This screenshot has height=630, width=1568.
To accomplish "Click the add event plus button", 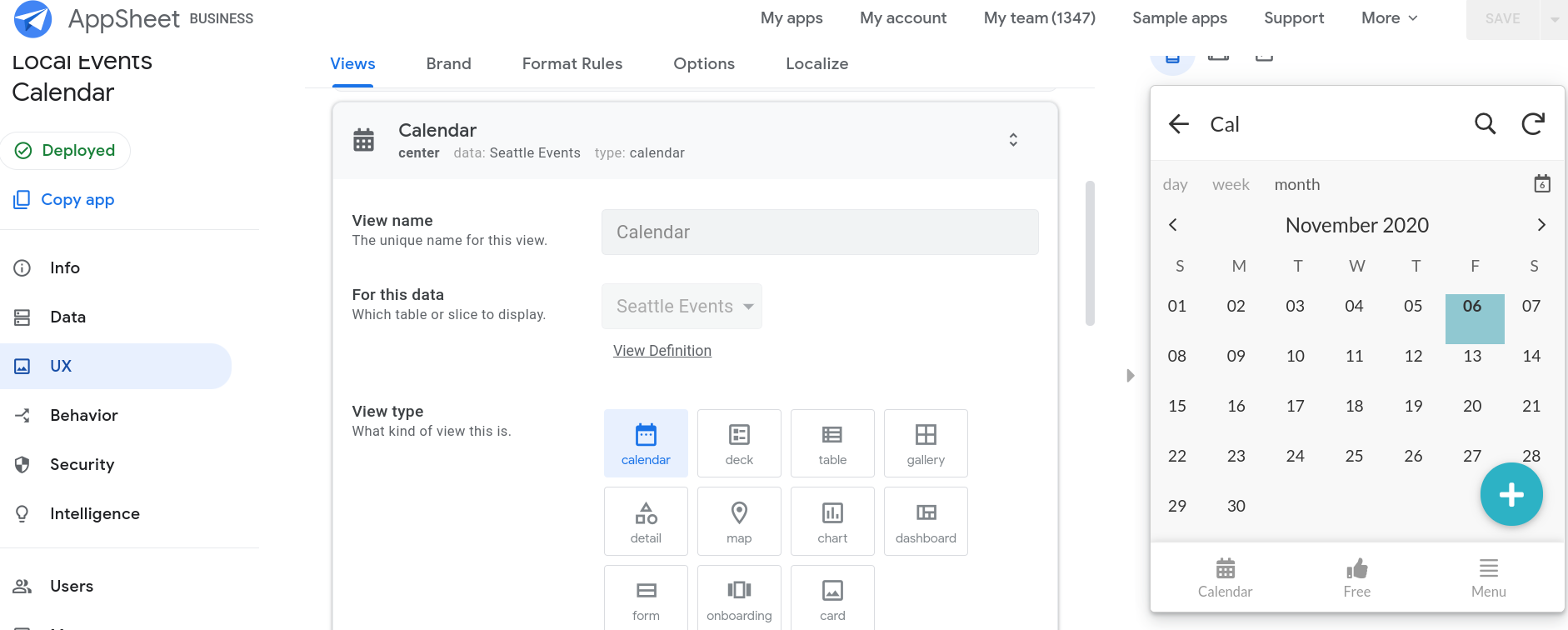I will (1511, 495).
